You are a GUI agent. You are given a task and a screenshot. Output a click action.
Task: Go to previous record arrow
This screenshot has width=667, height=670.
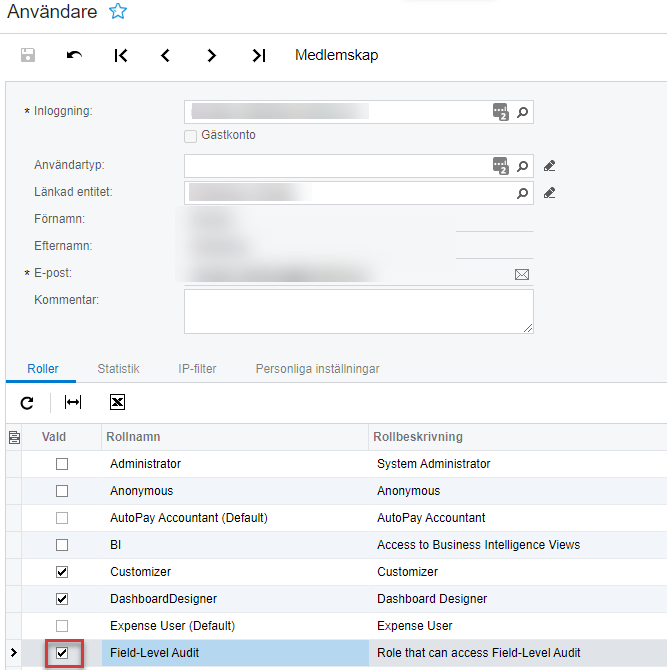166,55
